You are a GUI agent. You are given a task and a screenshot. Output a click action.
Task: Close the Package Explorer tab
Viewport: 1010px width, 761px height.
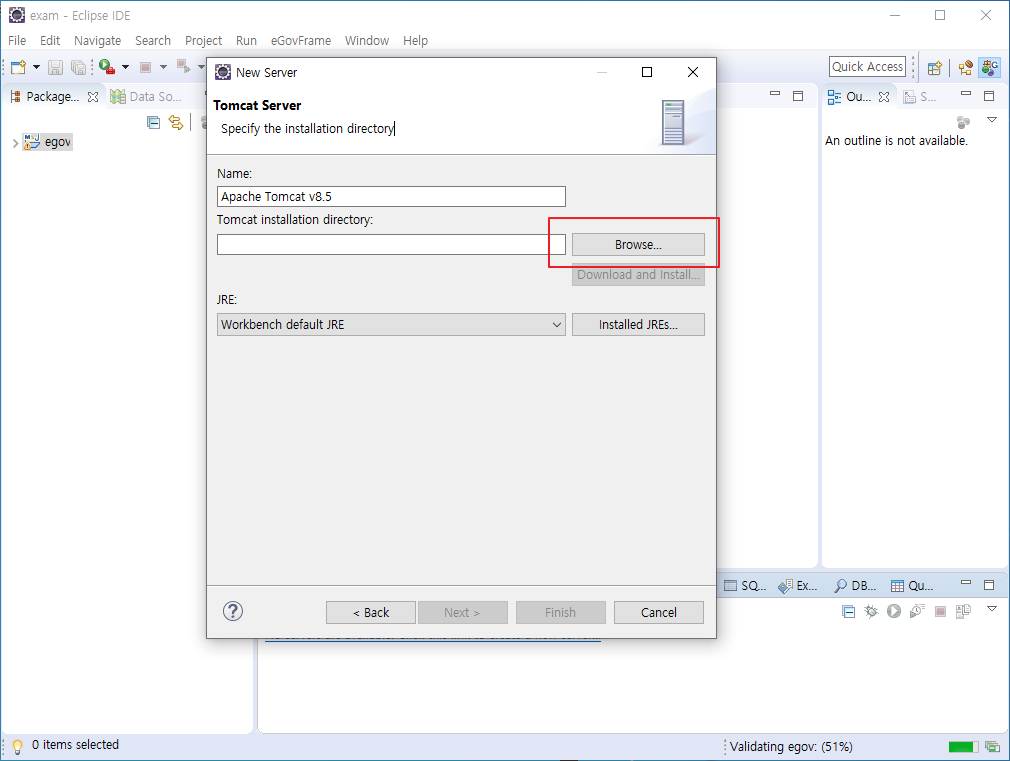click(x=93, y=97)
